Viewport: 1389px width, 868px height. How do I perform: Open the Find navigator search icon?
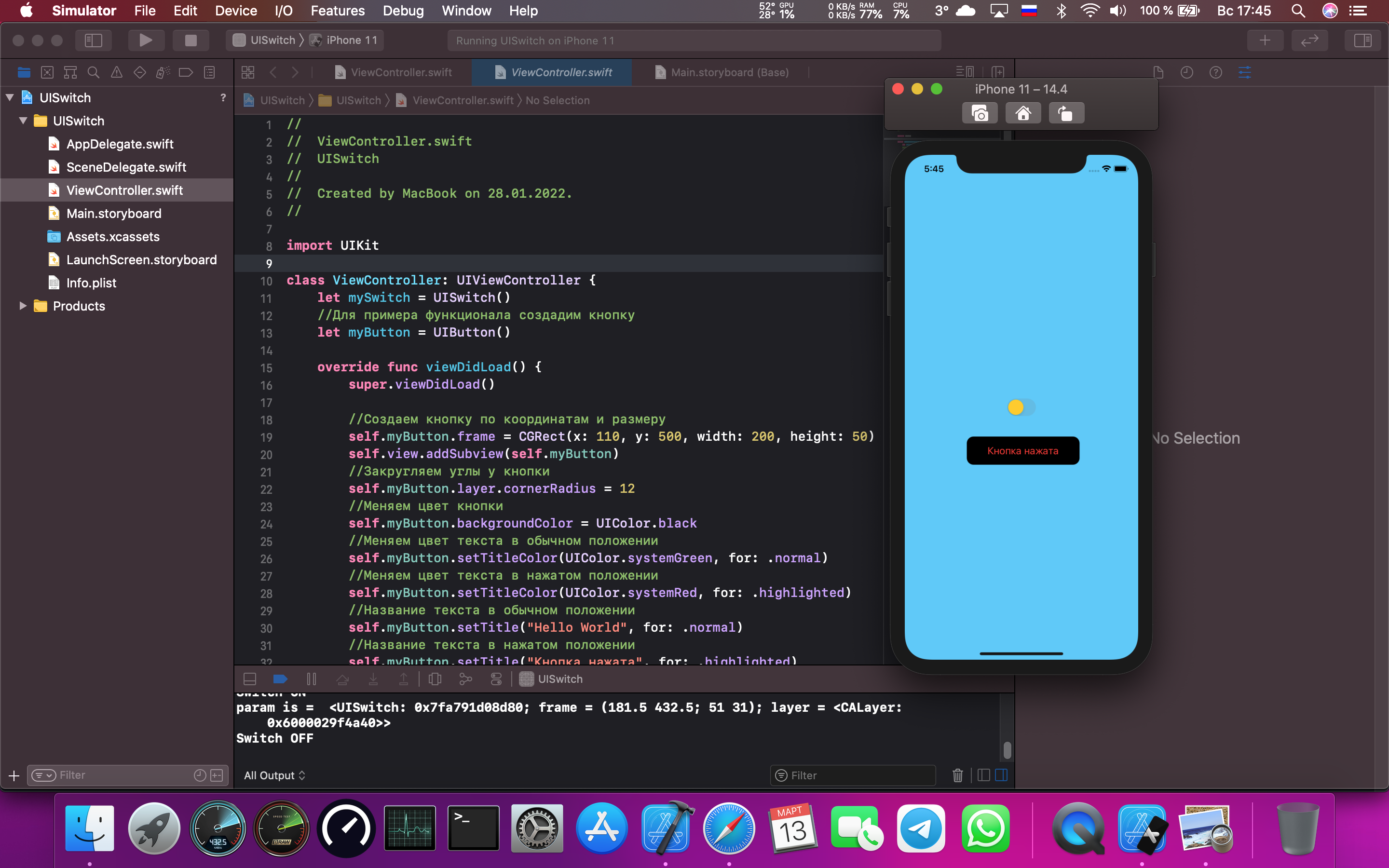94,72
